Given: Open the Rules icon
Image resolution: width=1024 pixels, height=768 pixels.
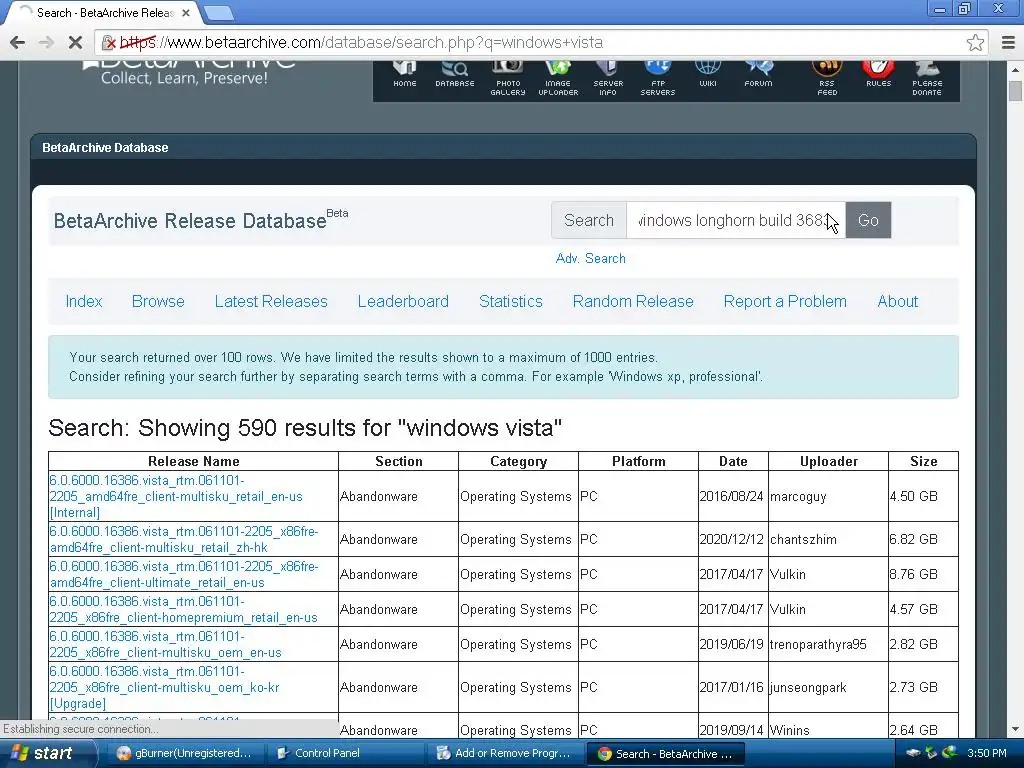Looking at the screenshot, I should 878,73.
